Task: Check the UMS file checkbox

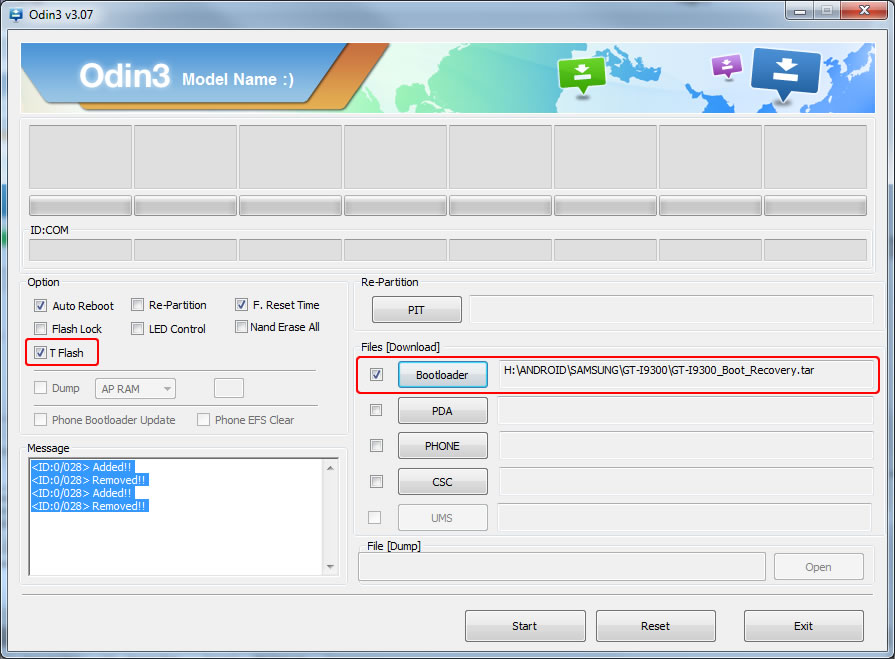Action: [x=374, y=518]
